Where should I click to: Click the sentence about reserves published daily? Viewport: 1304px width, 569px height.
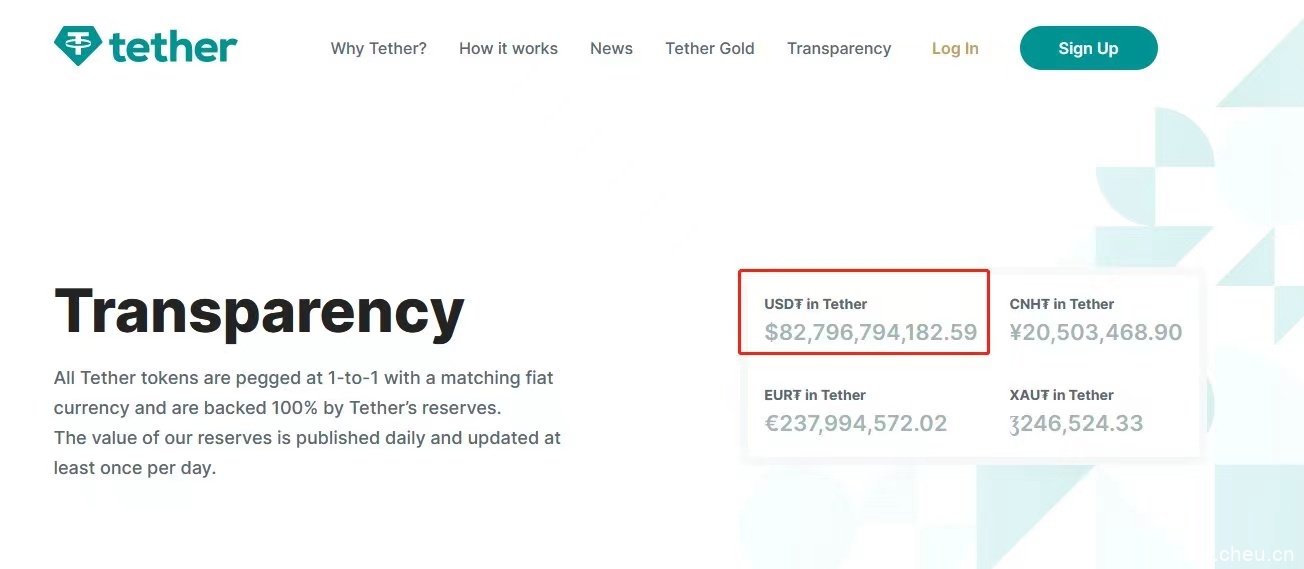[x=306, y=453]
